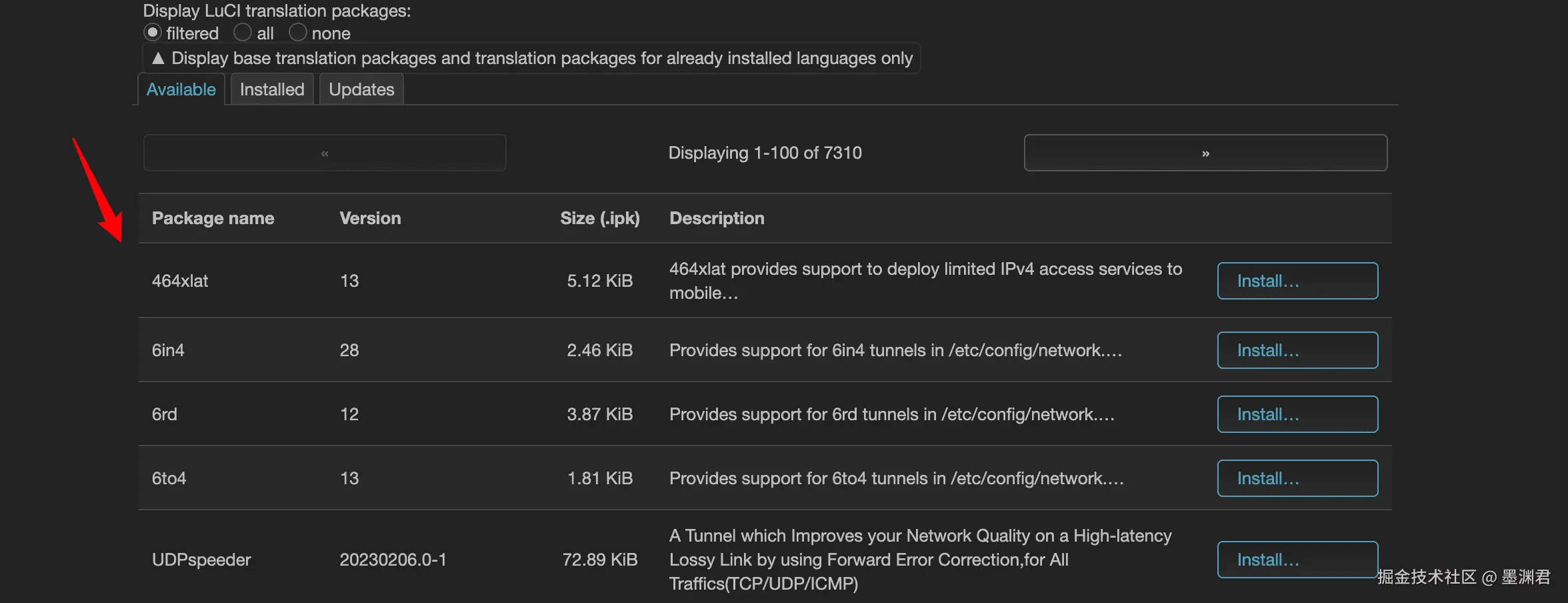The image size is (1568, 603).
Task: Install the 6in4 package
Action: point(1297,350)
